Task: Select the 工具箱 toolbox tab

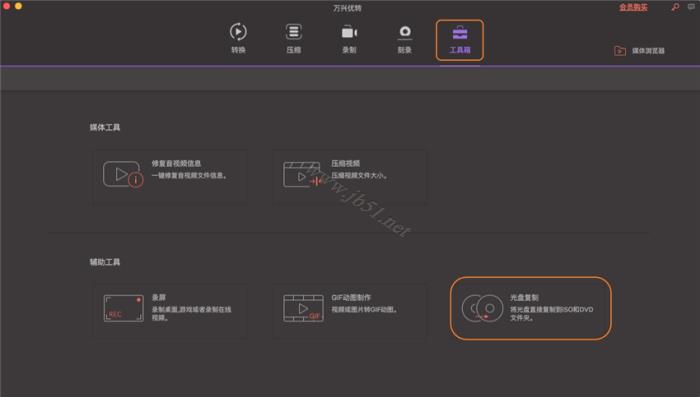Action: pyautogui.click(x=460, y=40)
